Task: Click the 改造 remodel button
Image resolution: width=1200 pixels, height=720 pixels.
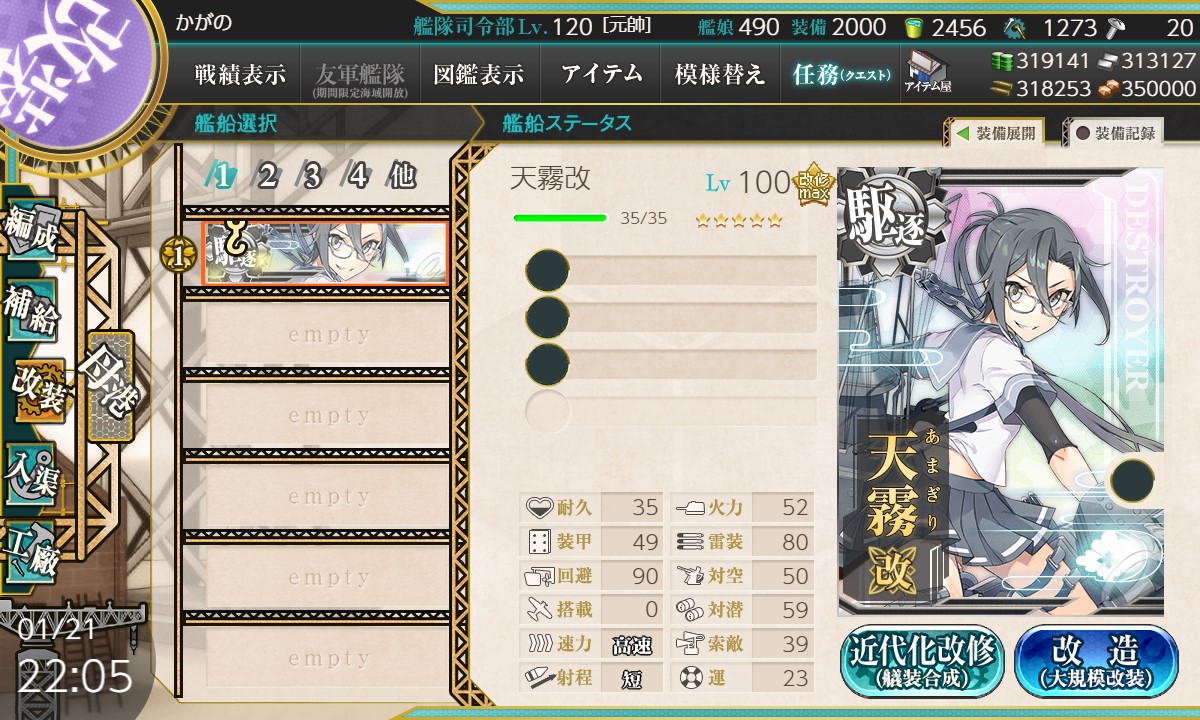Action: [1097, 661]
